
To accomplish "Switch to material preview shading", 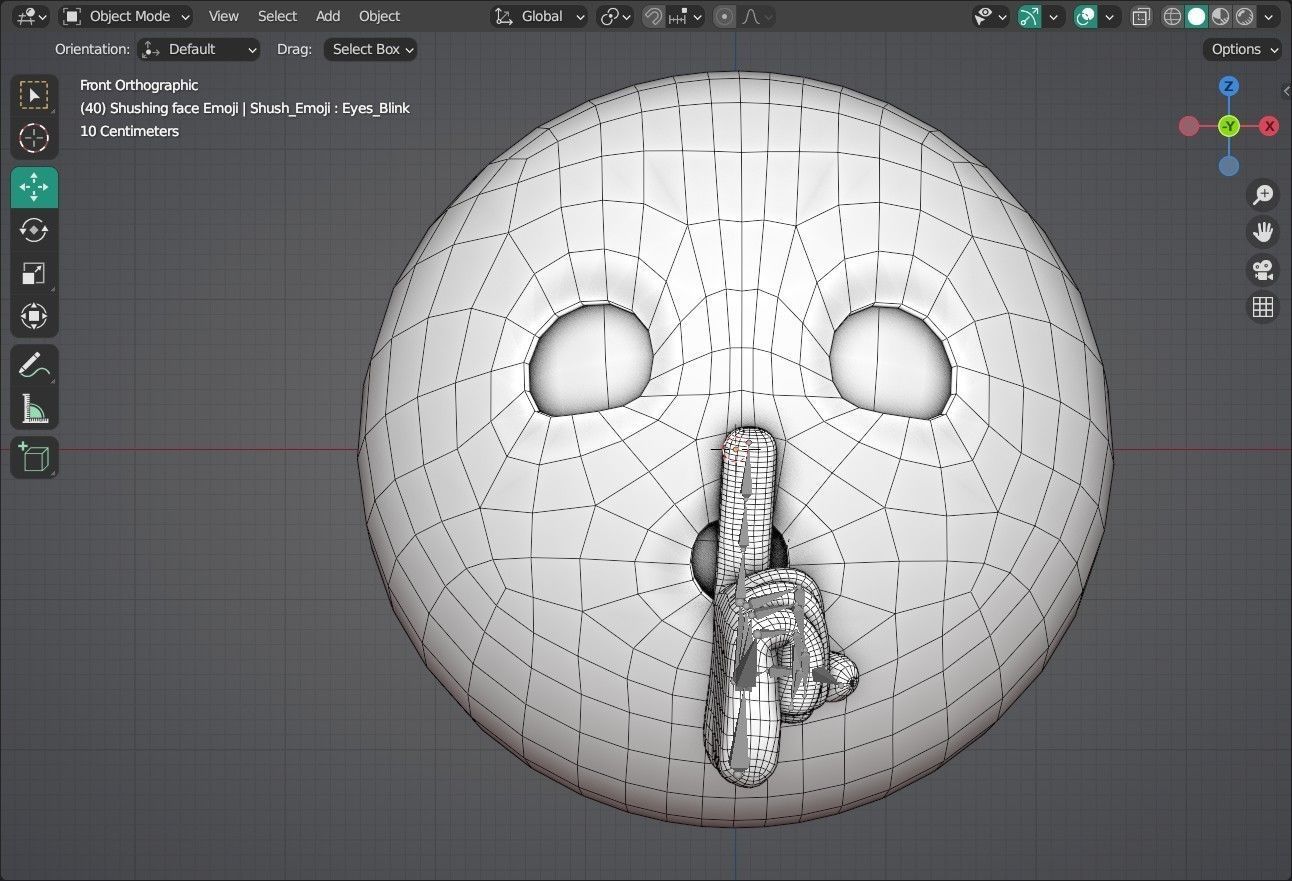I will click(x=1220, y=16).
